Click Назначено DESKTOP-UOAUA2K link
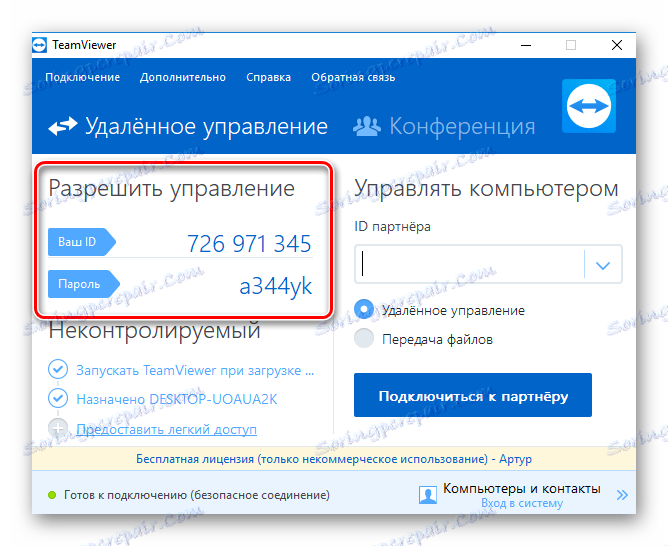Image resolution: width=668 pixels, height=546 pixels. pos(177,399)
